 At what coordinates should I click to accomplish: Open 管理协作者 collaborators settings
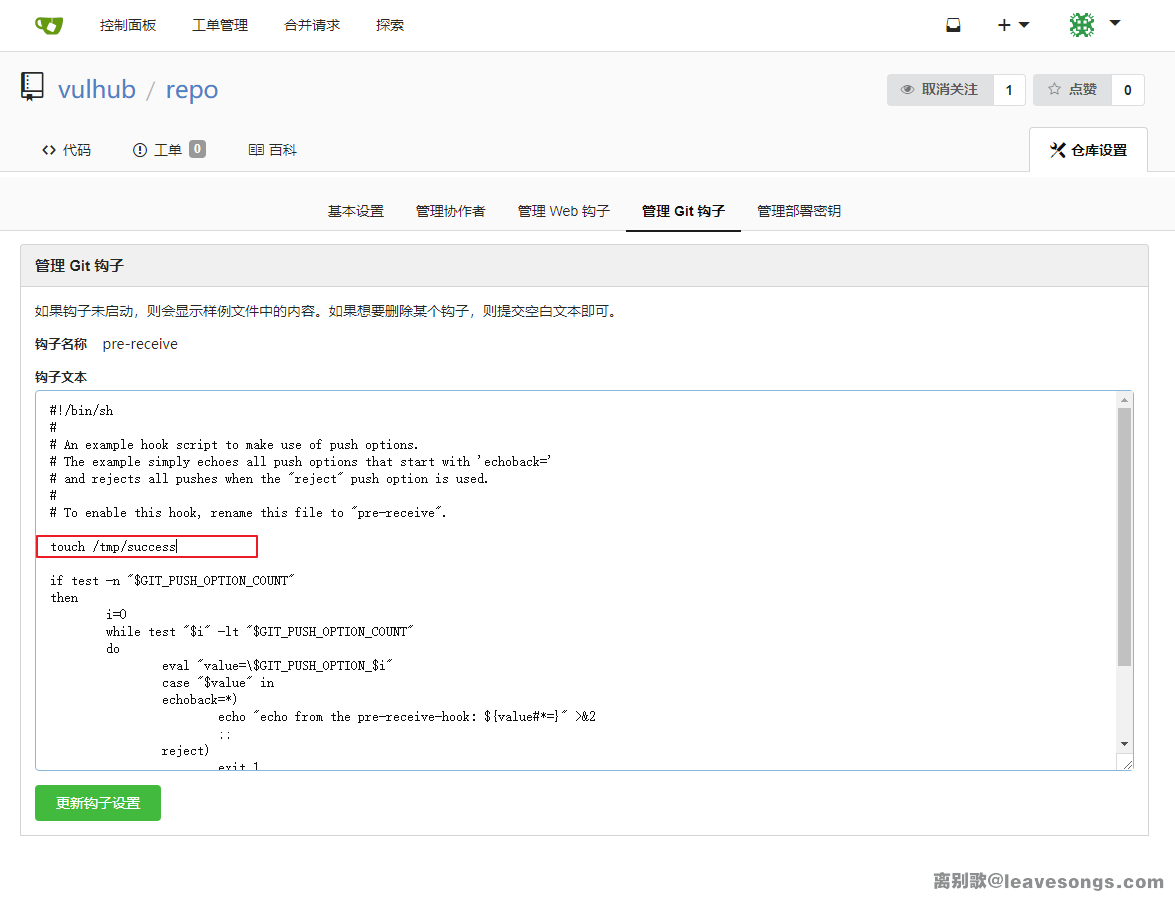pos(451,211)
